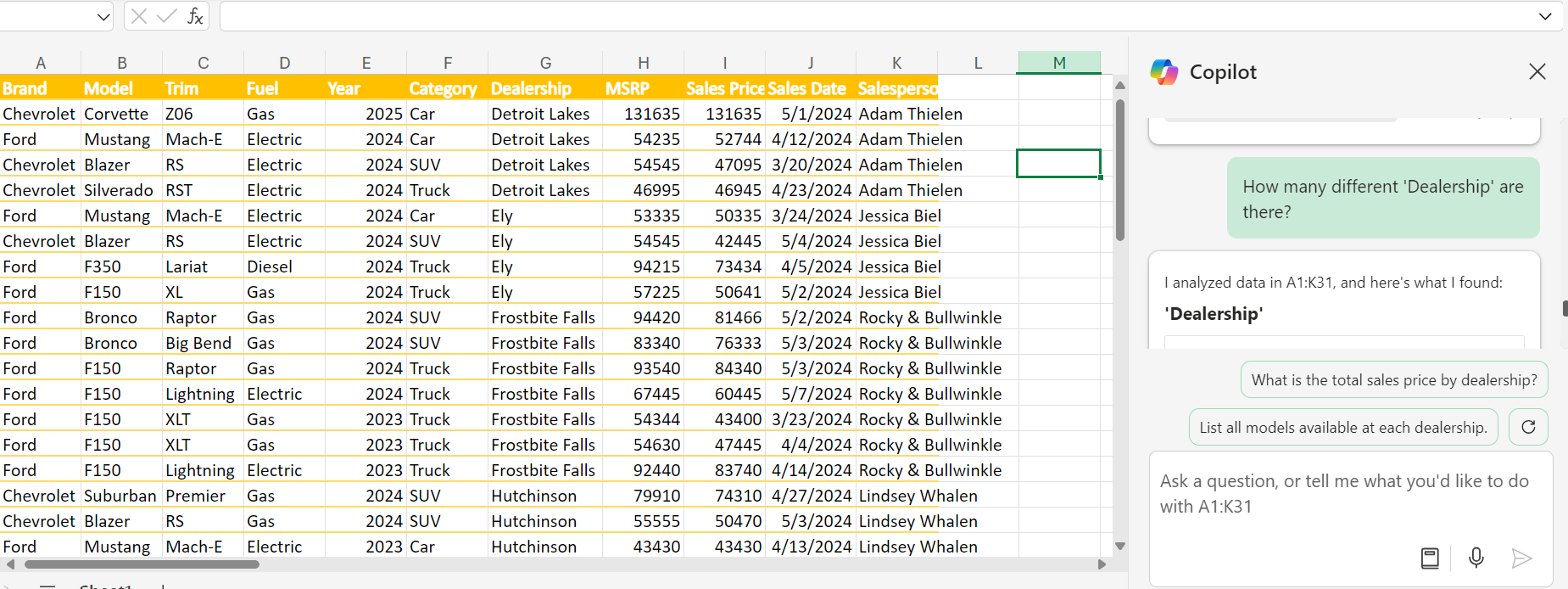Select column A header

[41, 63]
